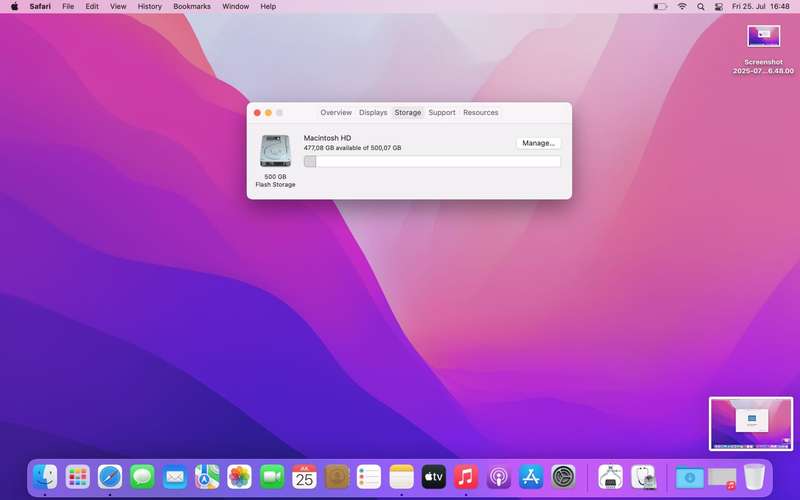Open System Preferences from the Dock
The width and height of the screenshot is (800, 500).
click(563, 477)
